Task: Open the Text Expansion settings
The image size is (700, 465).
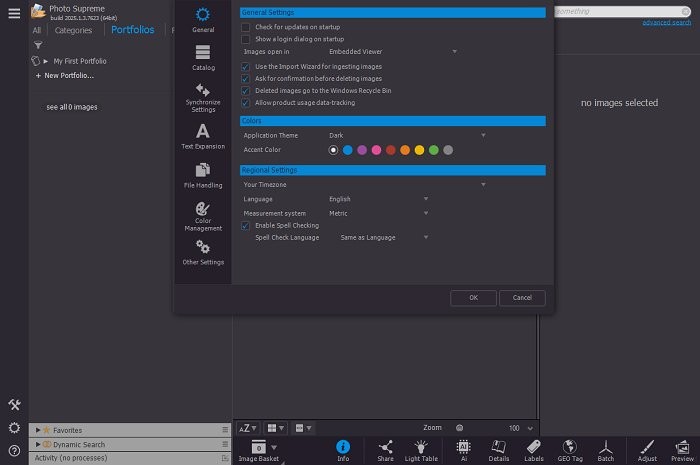Action: (203, 136)
